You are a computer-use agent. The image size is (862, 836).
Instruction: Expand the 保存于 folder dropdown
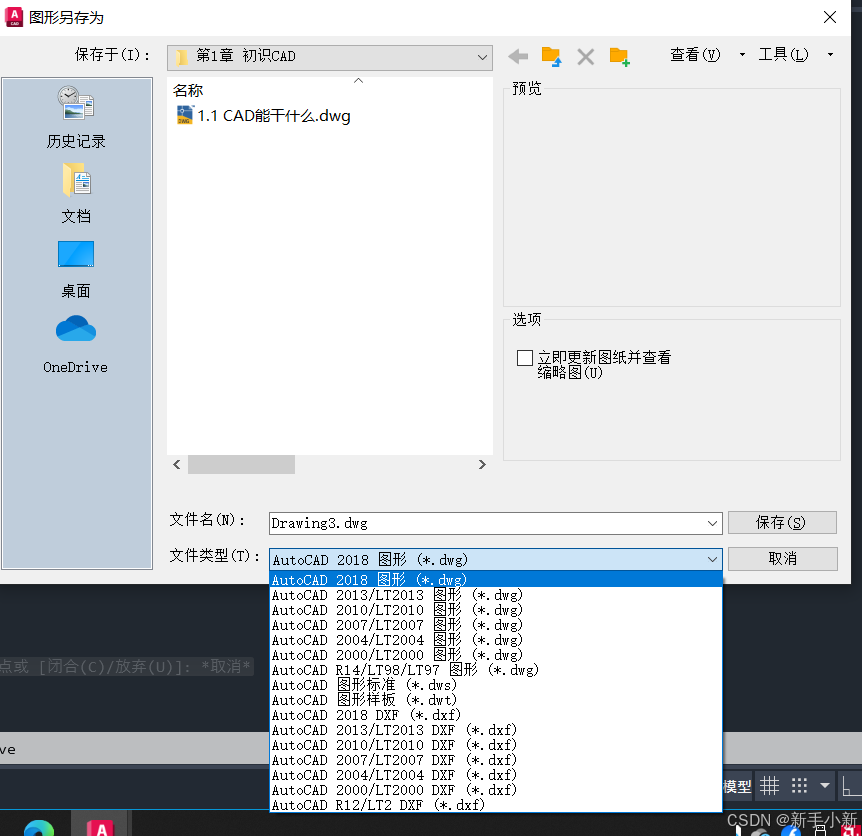[482, 57]
